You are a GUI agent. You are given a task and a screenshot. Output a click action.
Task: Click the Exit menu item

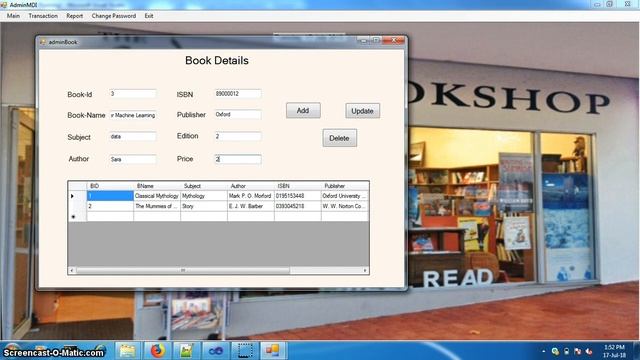tap(149, 16)
